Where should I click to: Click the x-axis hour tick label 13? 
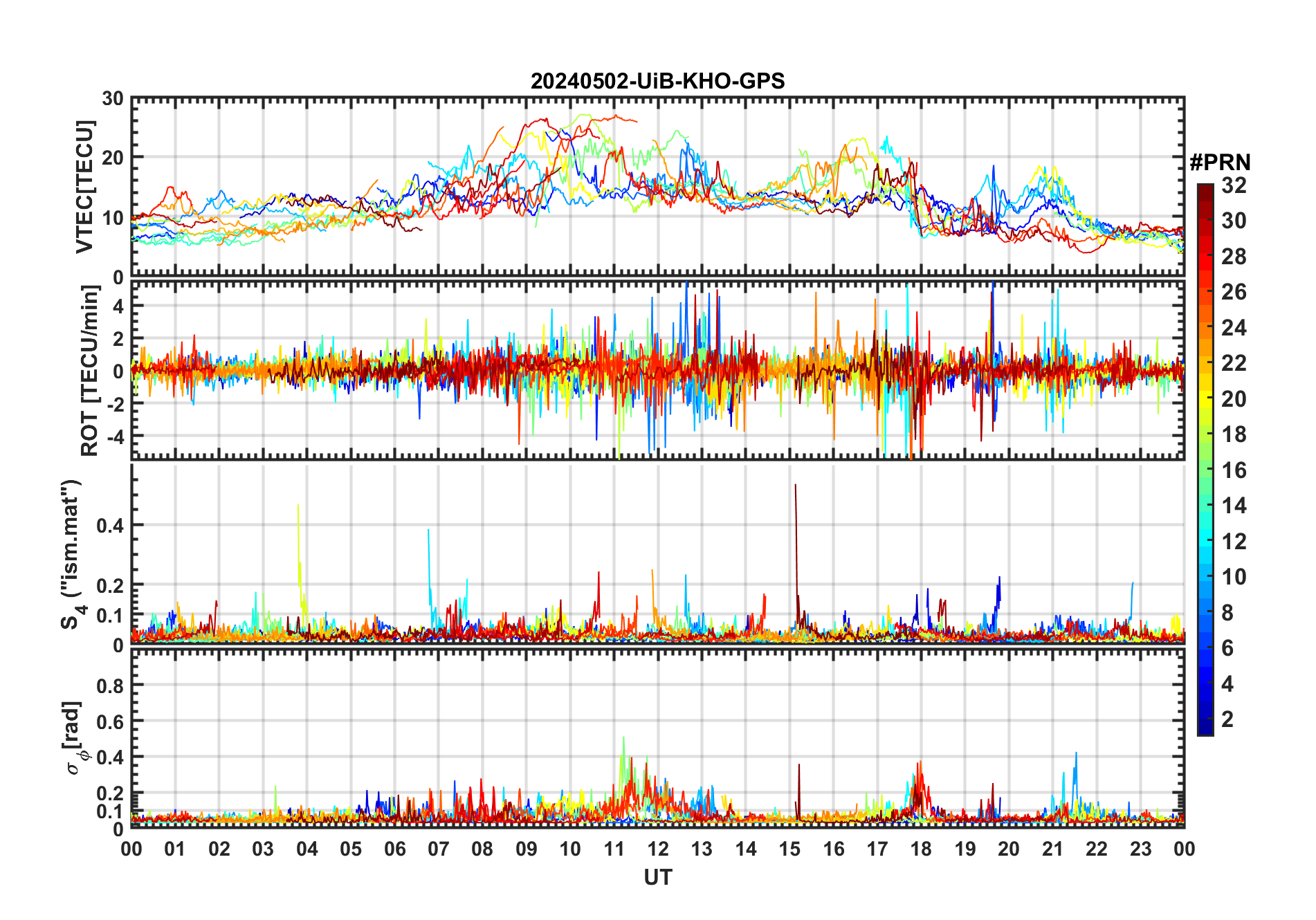[702, 849]
